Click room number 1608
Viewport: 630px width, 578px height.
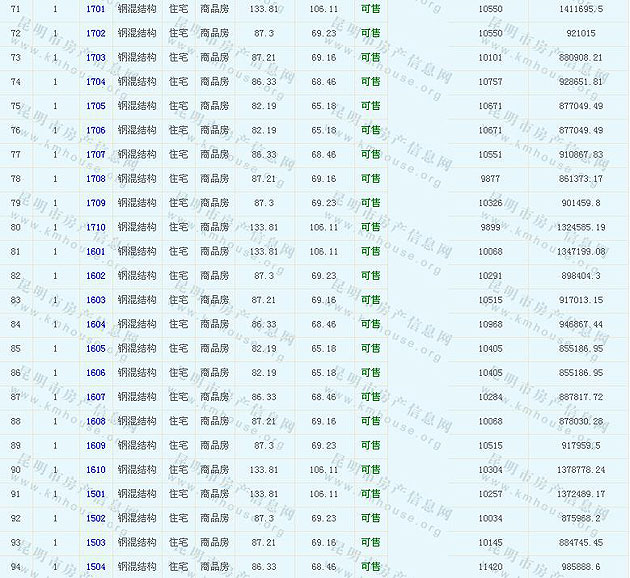96,422
